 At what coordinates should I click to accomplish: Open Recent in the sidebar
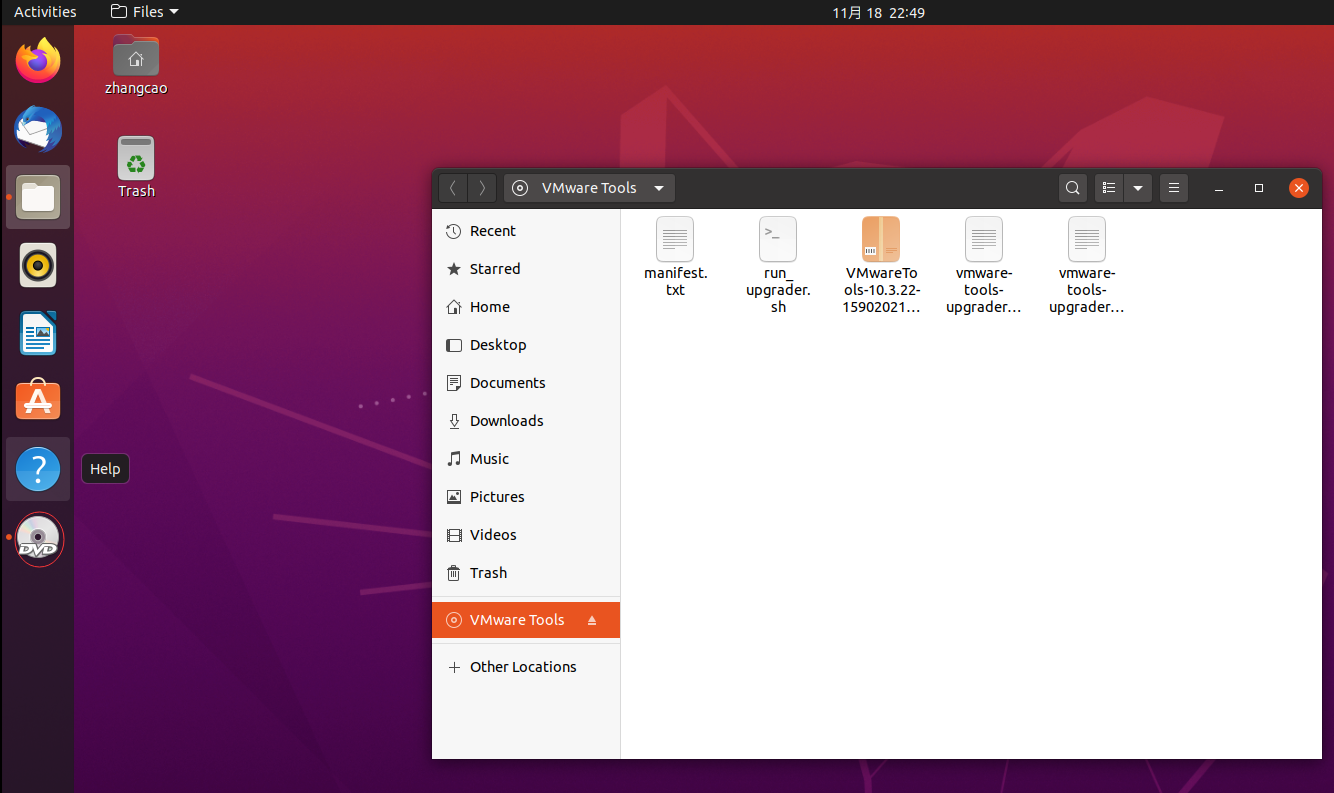526,231
